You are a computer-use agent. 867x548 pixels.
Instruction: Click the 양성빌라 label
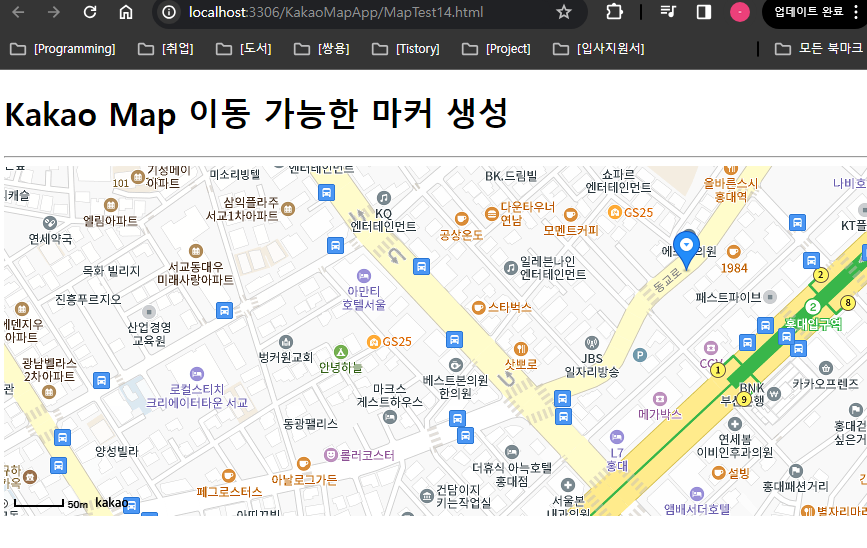pyautogui.click(x=117, y=451)
